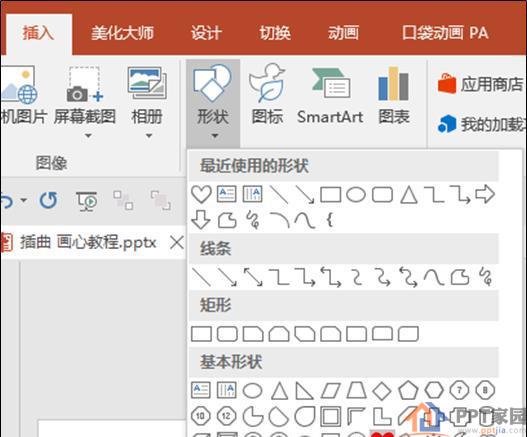
Task: Switch to the 切换 tab
Action: [275, 33]
